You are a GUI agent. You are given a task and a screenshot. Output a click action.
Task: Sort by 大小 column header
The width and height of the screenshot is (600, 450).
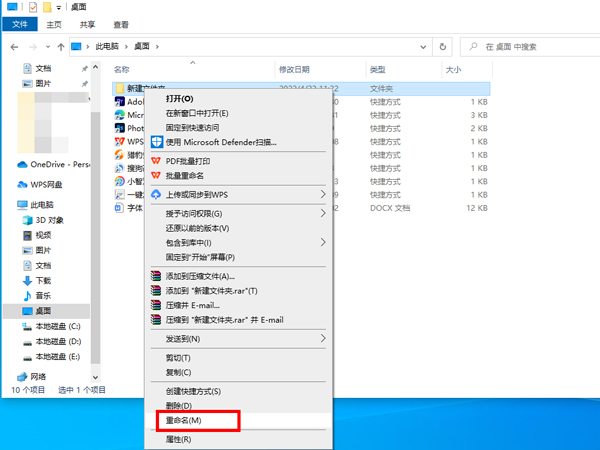pyautogui.click(x=453, y=70)
